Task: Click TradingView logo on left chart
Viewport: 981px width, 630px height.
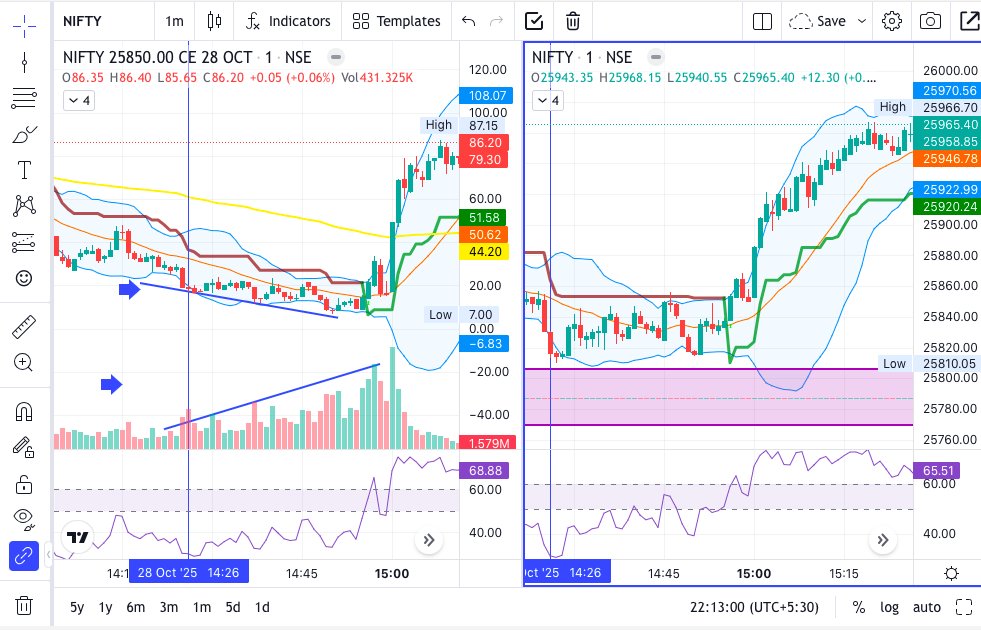Action: coord(78,537)
